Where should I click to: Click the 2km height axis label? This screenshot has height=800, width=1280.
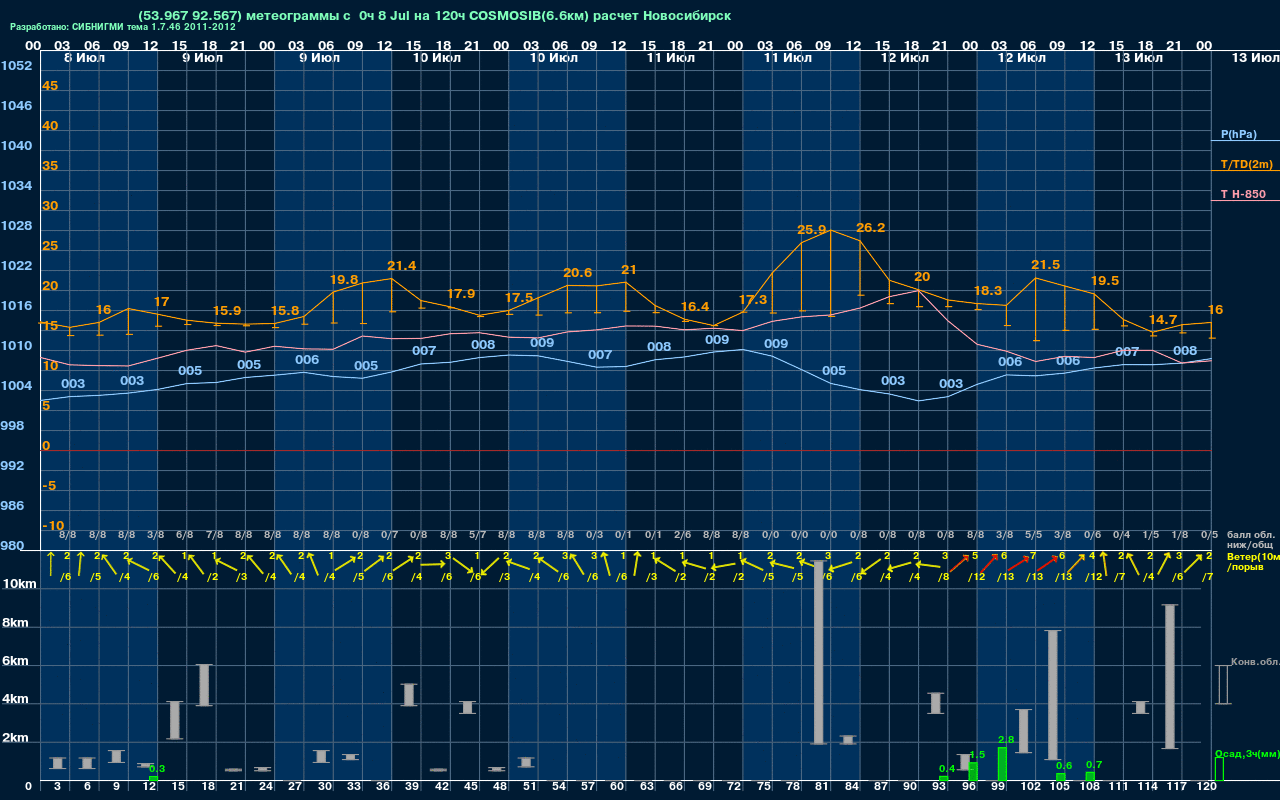pos(15,740)
